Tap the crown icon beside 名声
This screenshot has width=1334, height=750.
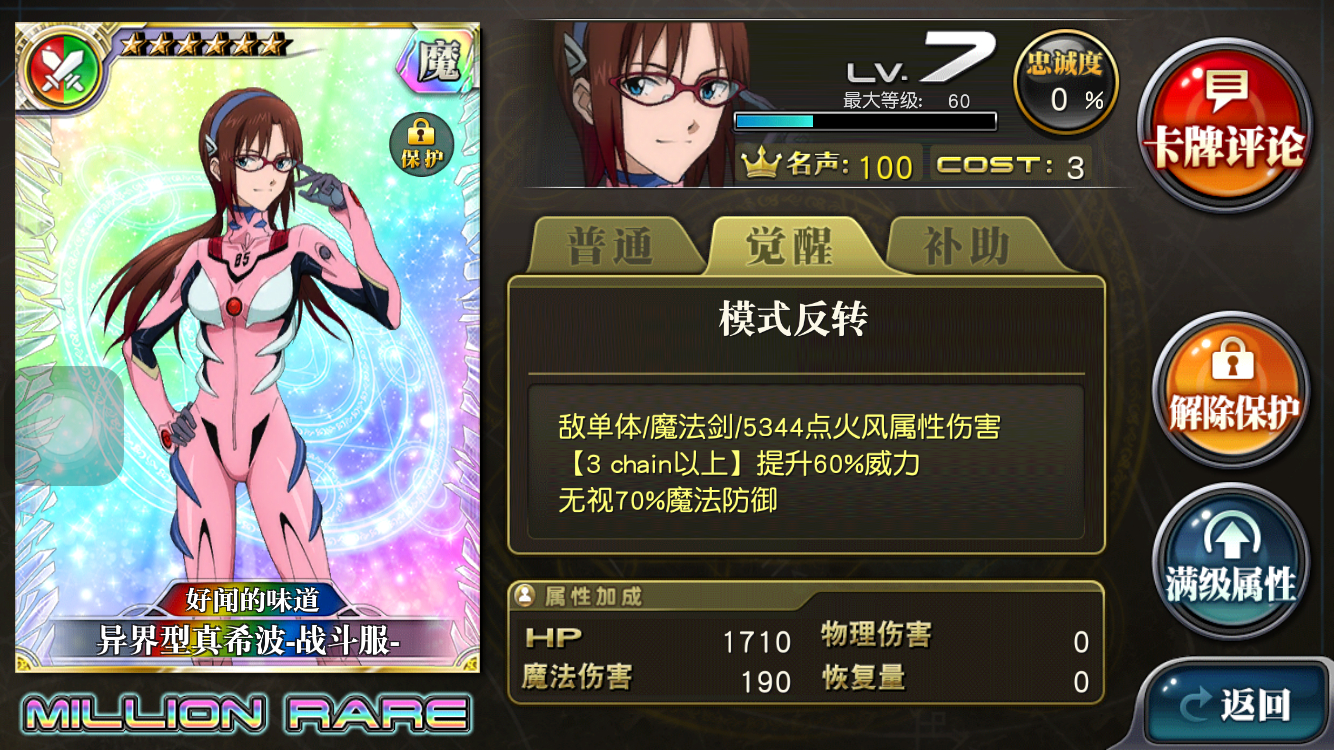761,165
